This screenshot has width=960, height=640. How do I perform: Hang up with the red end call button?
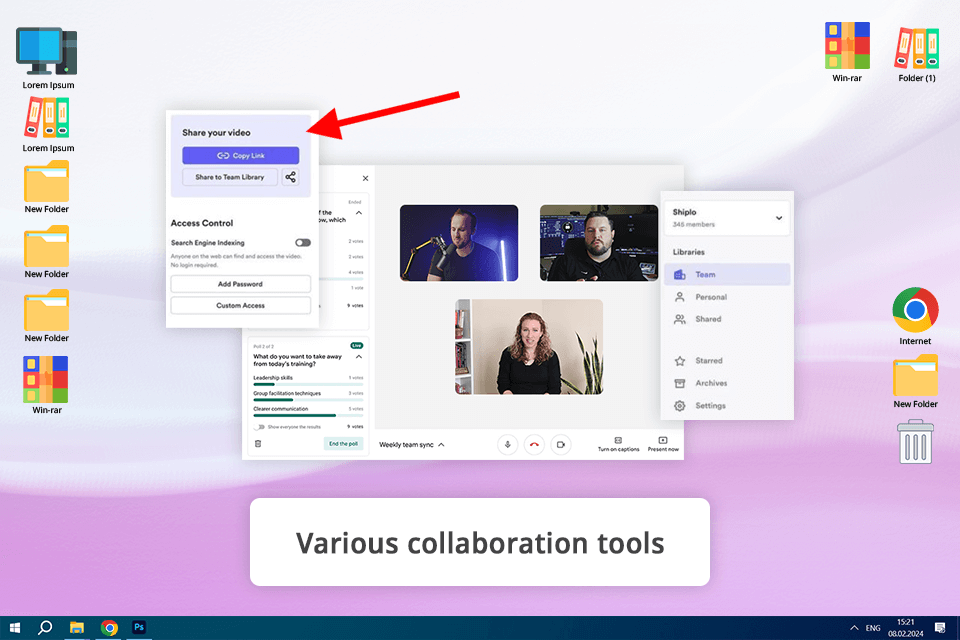[x=534, y=445]
